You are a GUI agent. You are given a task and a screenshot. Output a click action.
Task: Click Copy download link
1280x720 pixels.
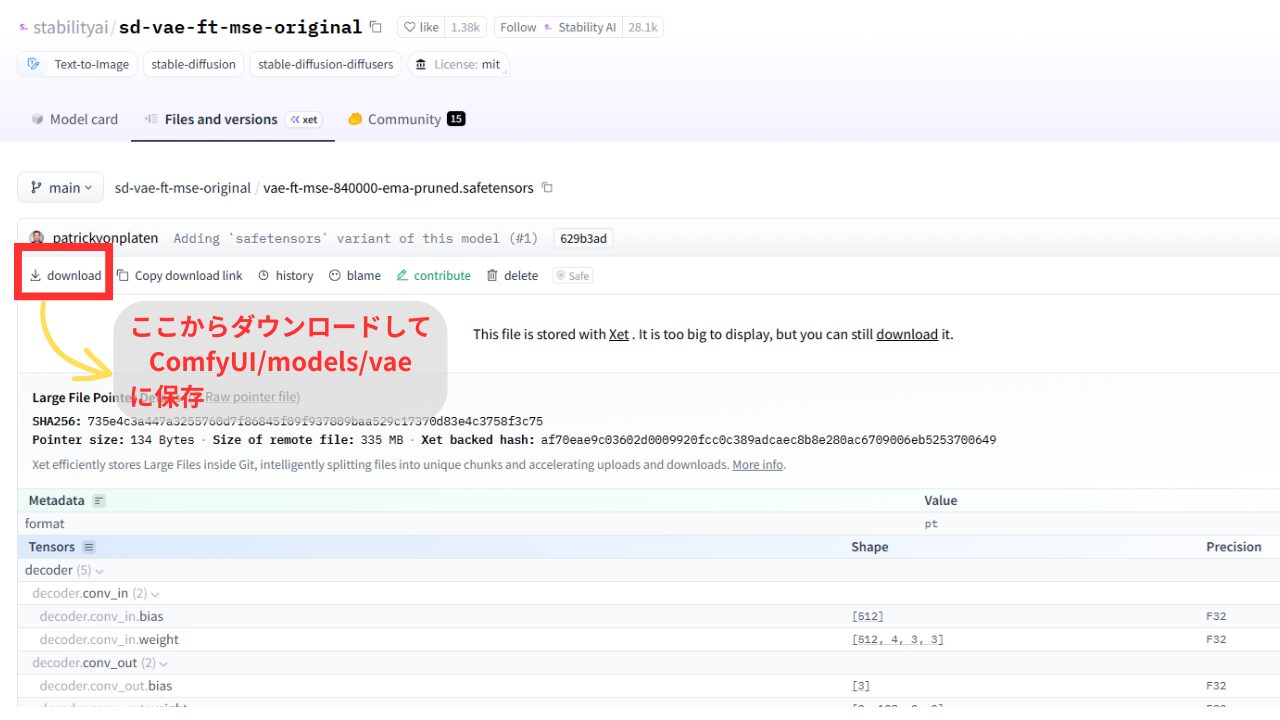(x=180, y=276)
